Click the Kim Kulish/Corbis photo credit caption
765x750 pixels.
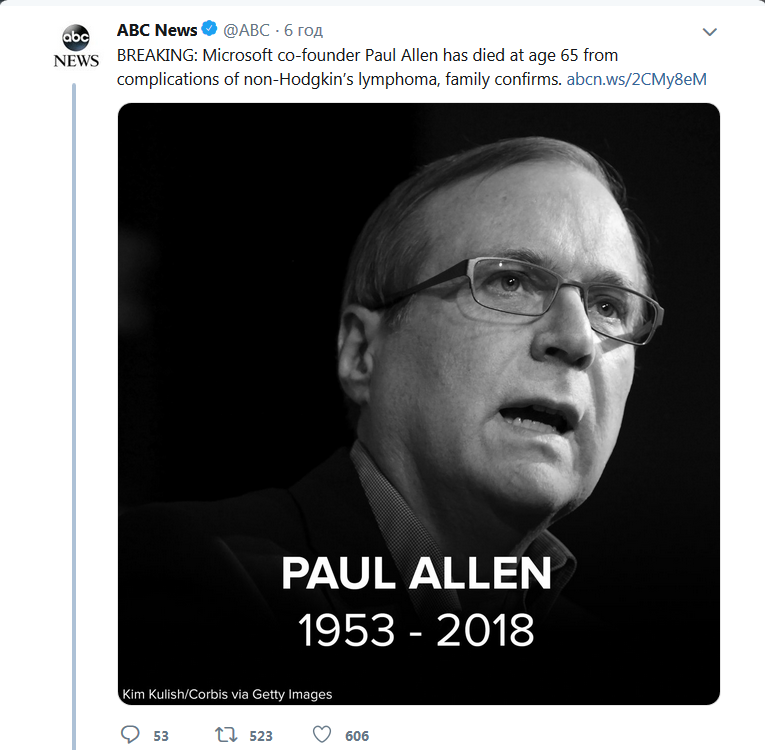(227, 694)
